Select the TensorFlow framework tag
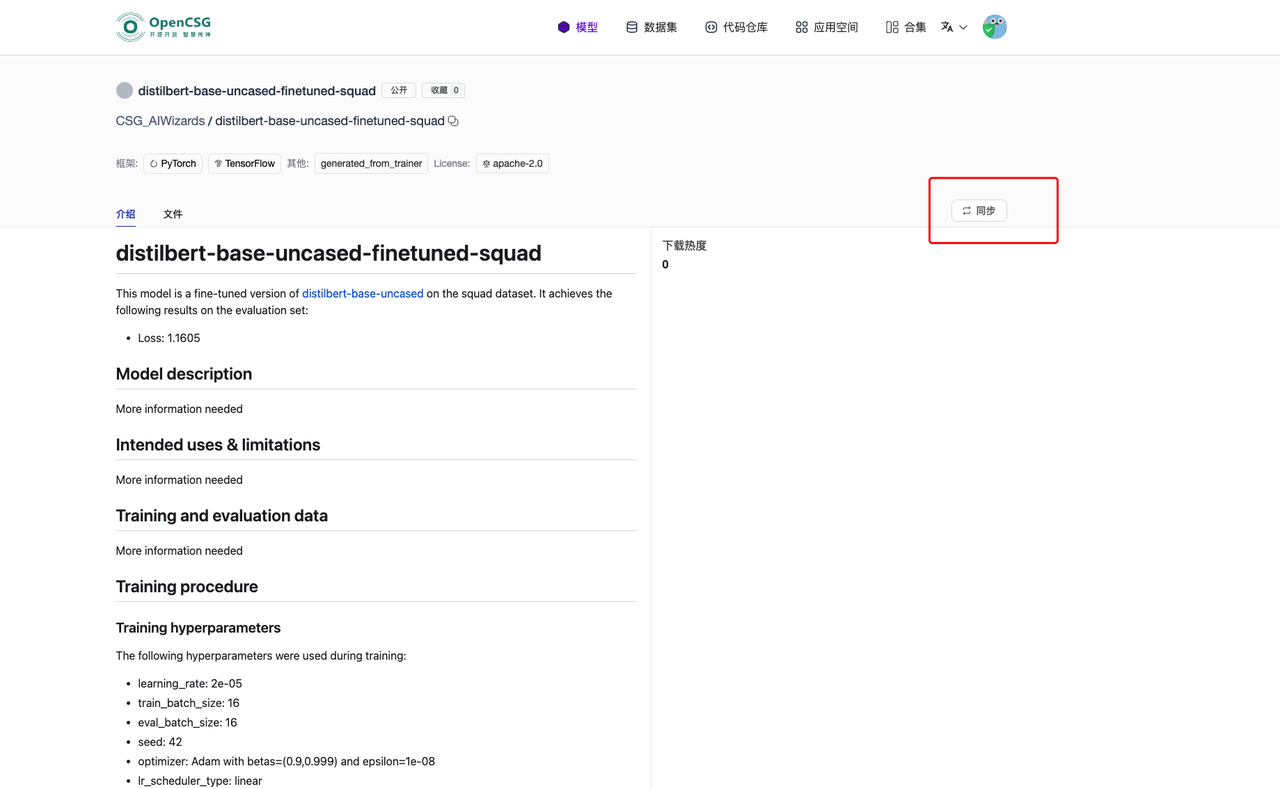Viewport: 1280px width, 789px height. click(244, 163)
